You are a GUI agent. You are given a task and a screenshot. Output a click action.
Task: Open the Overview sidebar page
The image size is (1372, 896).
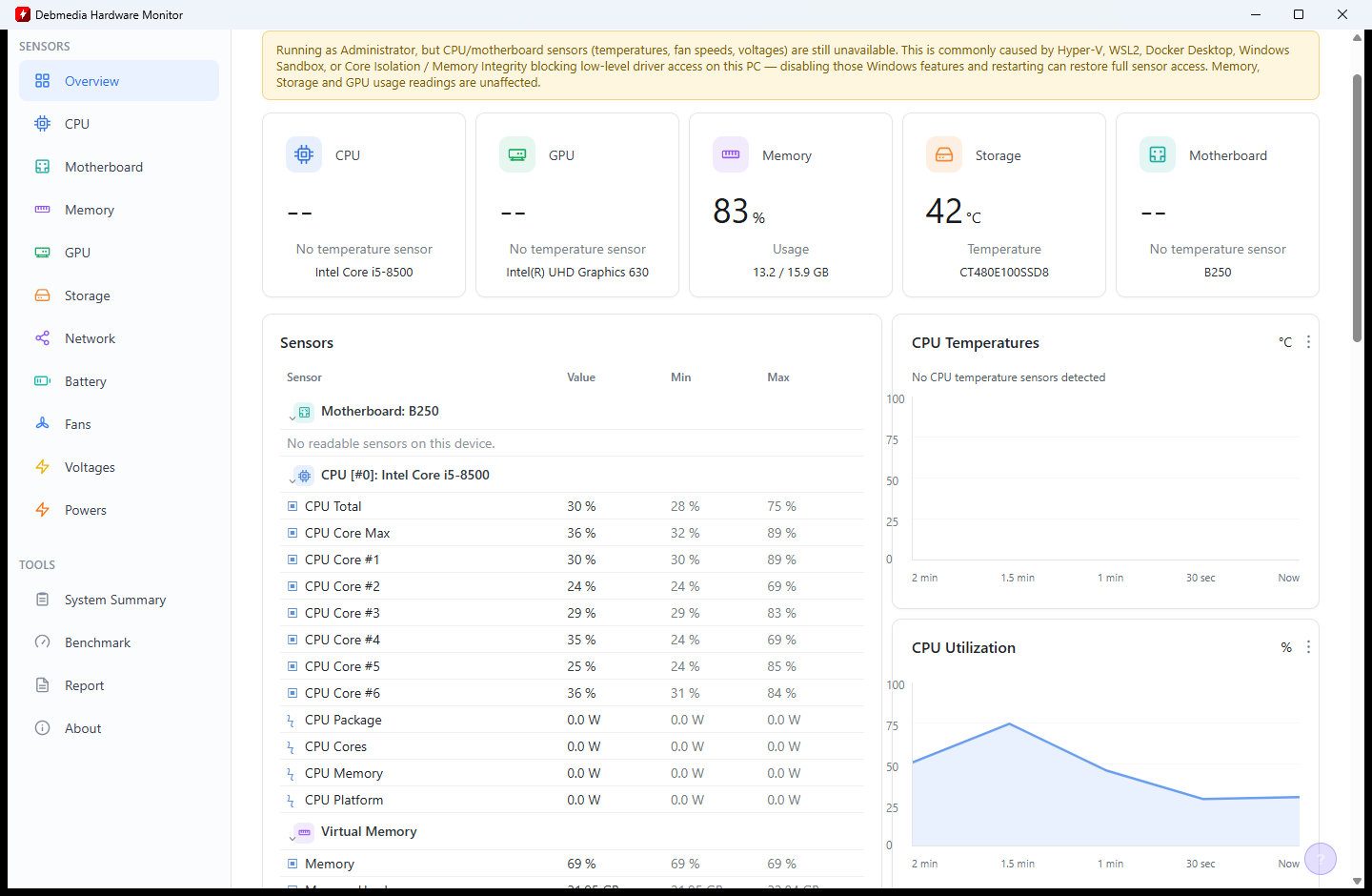click(x=119, y=81)
